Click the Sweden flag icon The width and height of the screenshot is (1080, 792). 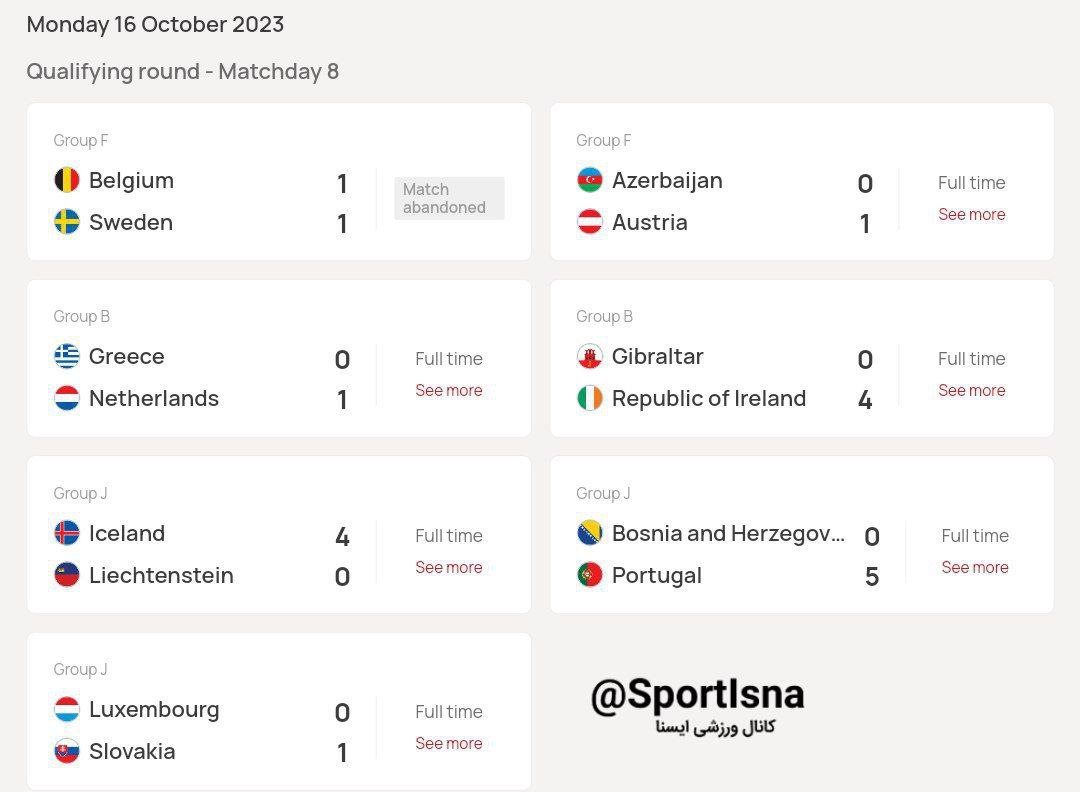click(x=67, y=222)
